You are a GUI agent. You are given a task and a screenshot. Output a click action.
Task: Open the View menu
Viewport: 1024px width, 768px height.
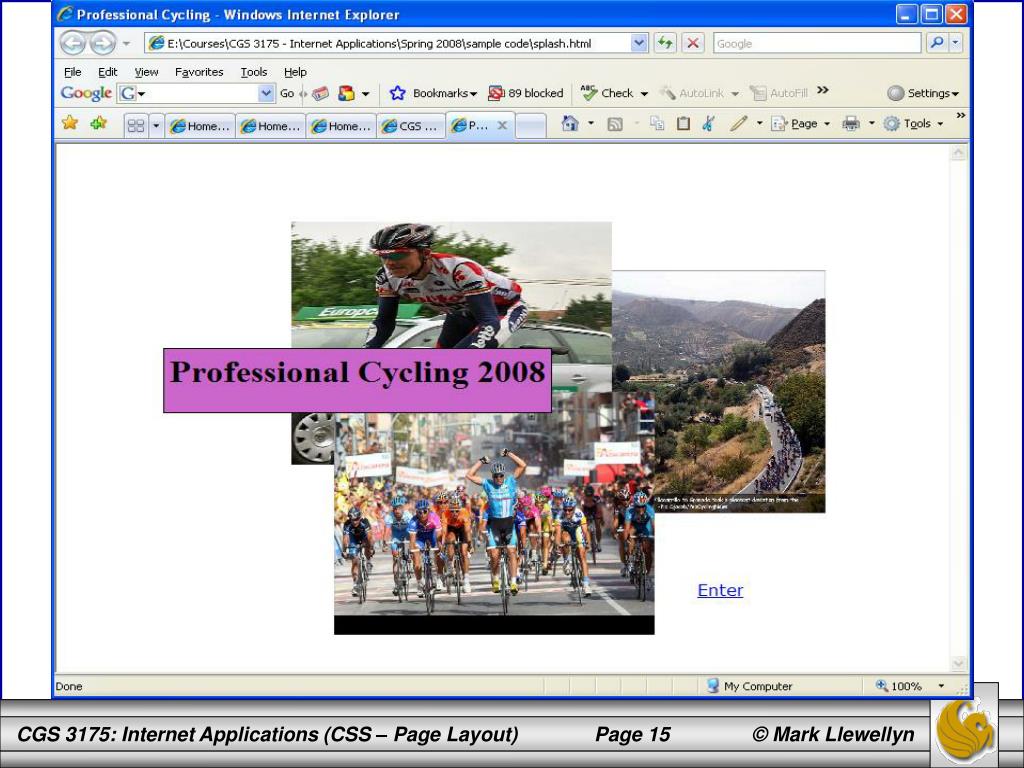click(x=146, y=72)
